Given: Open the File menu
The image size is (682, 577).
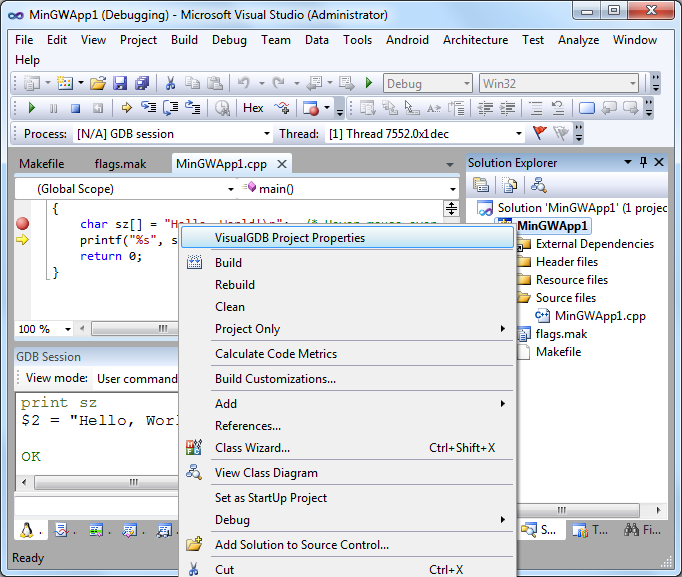Looking at the screenshot, I should pos(24,40).
